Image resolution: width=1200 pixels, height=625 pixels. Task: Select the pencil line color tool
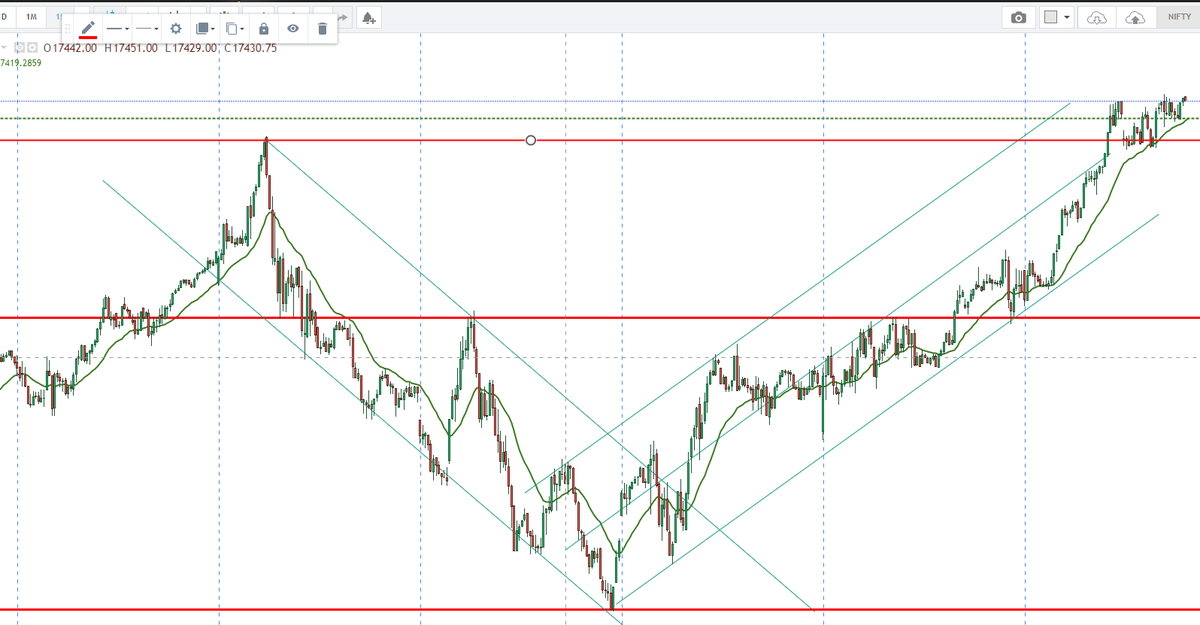point(88,29)
